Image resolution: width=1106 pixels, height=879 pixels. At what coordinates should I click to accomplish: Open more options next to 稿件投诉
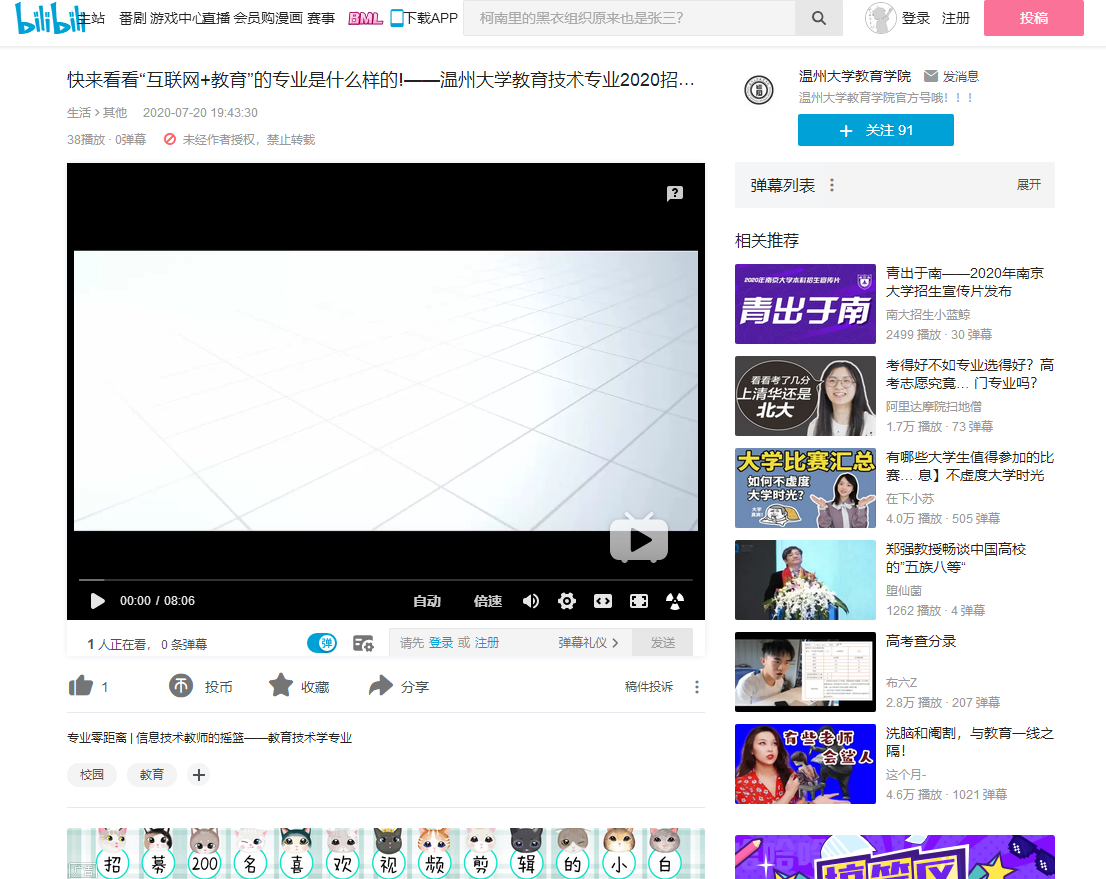pyautogui.click(x=697, y=687)
